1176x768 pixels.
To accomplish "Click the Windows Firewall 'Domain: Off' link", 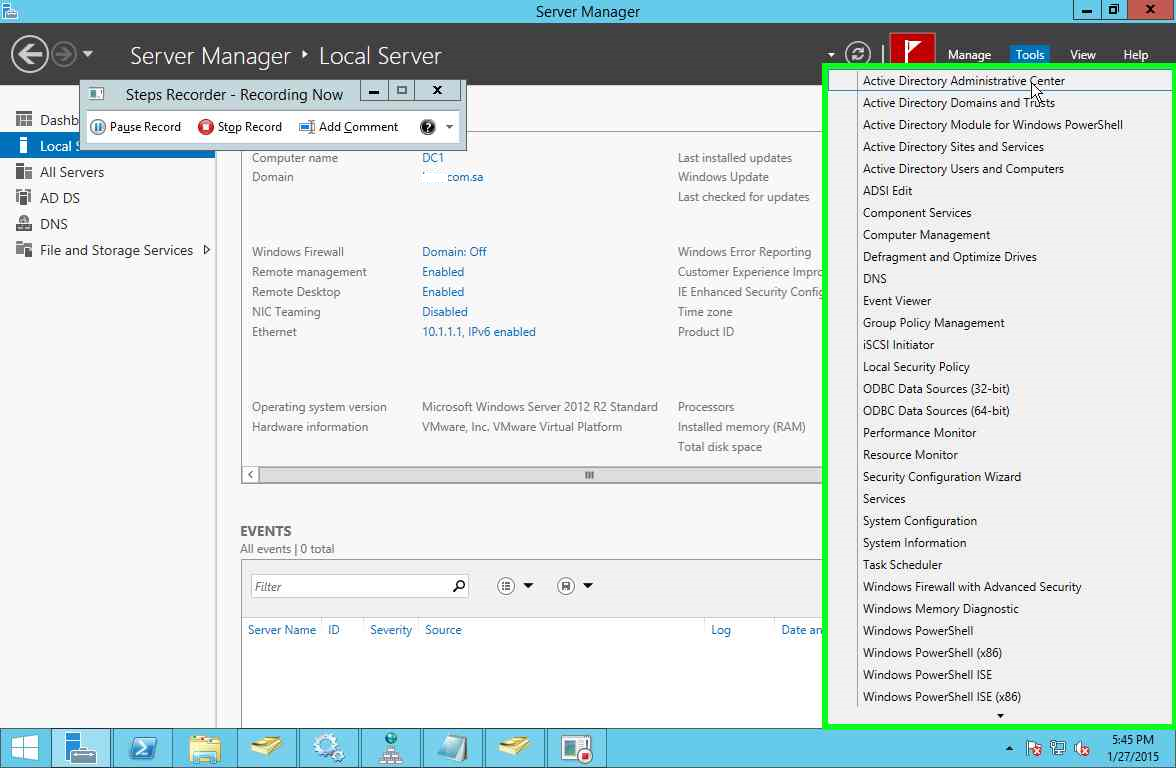I will (x=454, y=252).
